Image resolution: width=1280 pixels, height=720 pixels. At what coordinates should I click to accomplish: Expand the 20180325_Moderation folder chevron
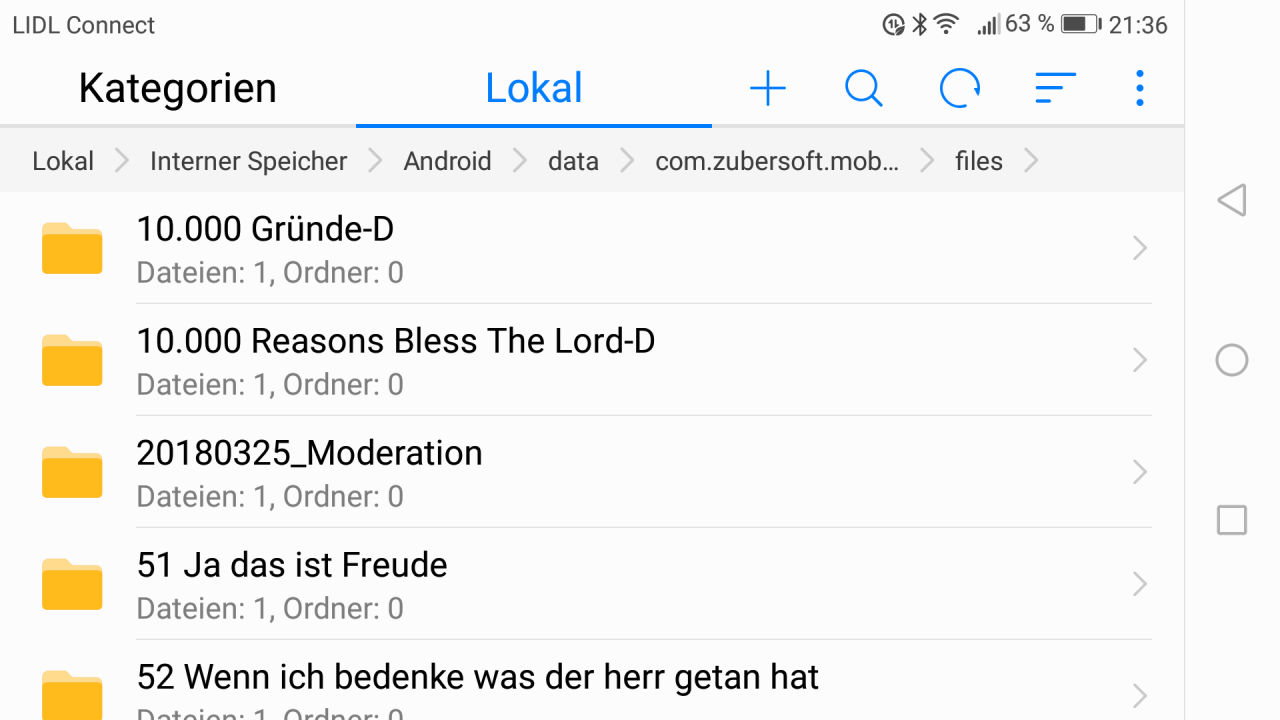coord(1139,472)
